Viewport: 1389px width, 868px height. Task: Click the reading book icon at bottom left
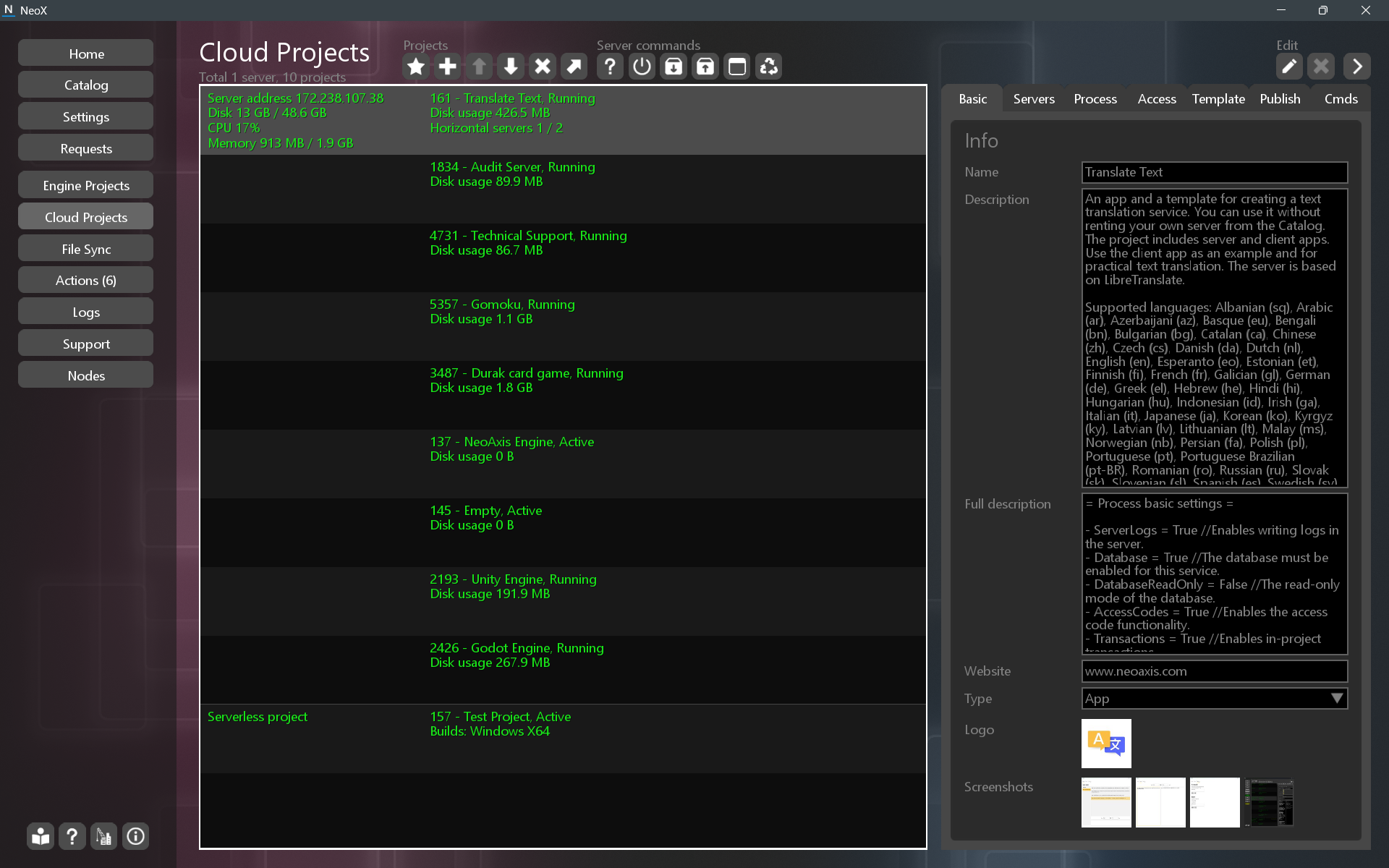coord(41,837)
